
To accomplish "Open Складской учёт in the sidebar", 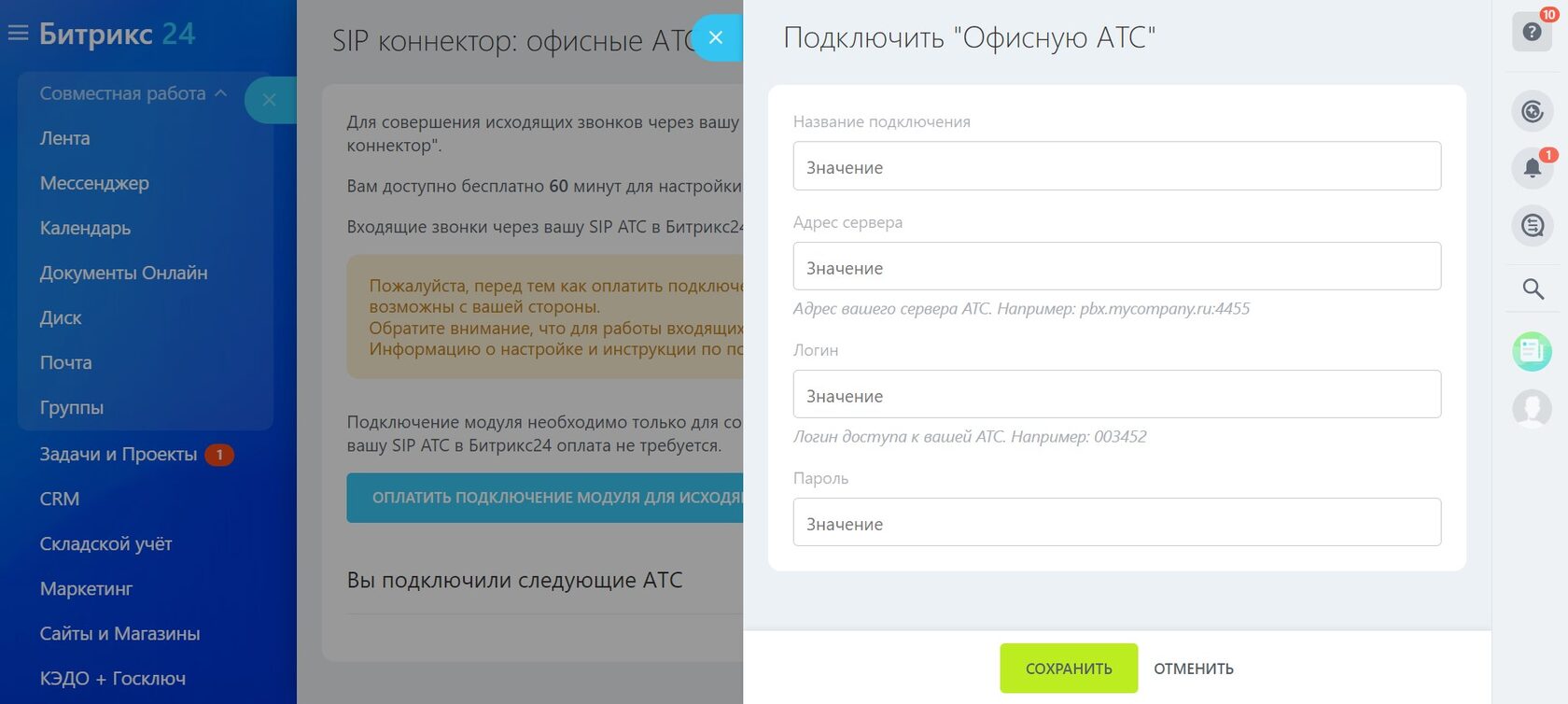I will pyautogui.click(x=105, y=543).
